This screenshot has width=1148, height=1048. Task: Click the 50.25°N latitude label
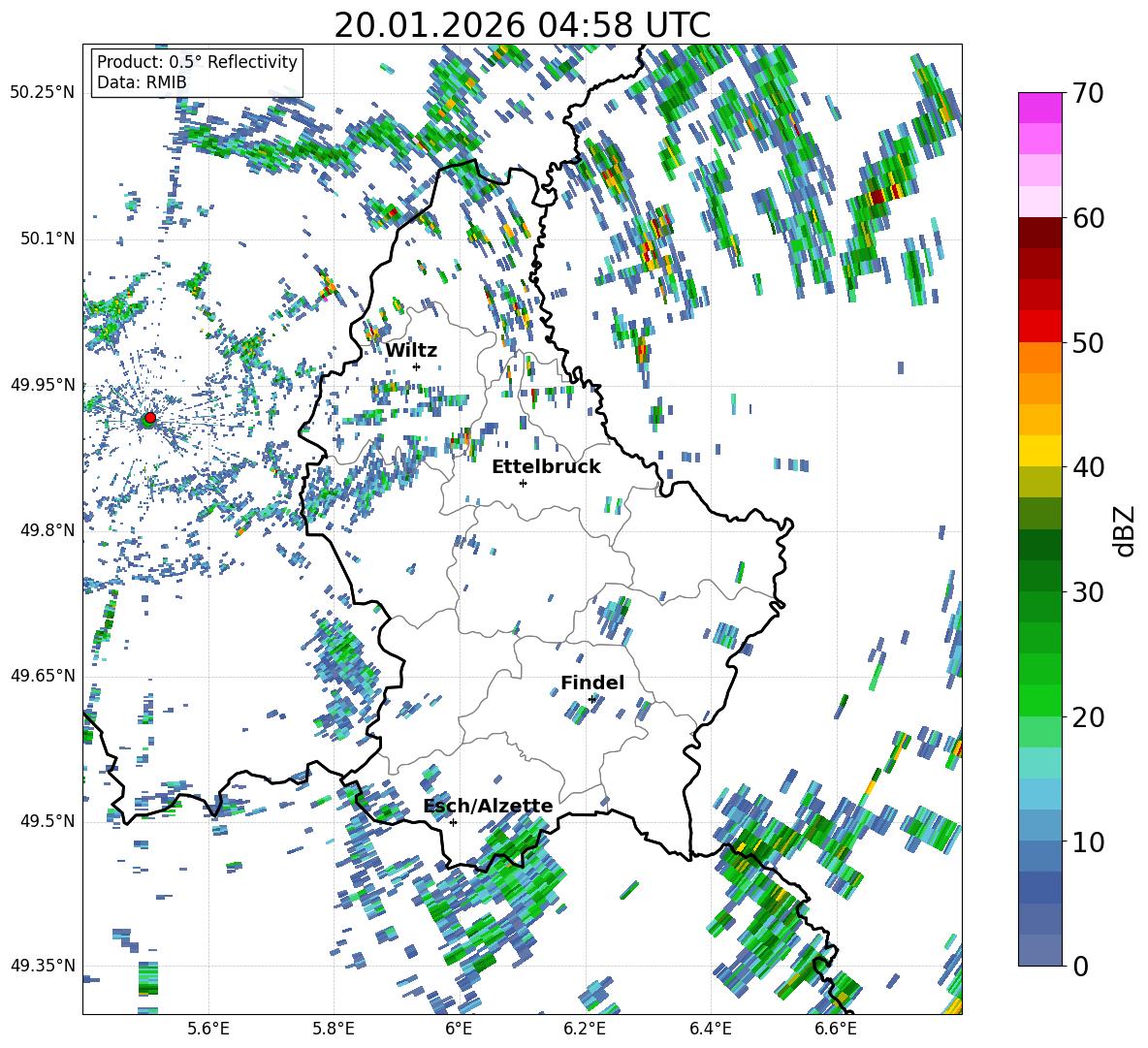click(x=43, y=93)
